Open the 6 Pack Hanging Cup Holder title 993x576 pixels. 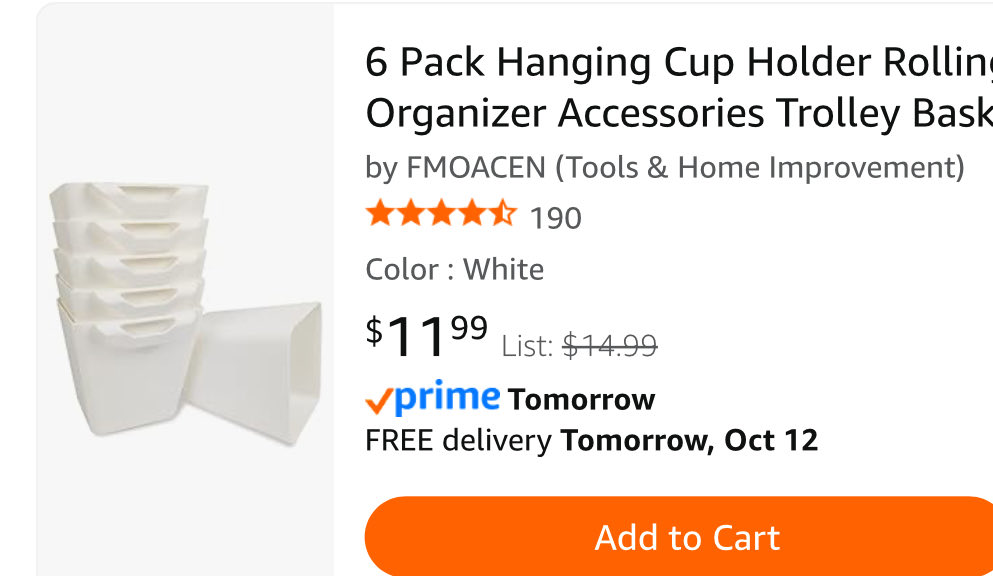679,87
